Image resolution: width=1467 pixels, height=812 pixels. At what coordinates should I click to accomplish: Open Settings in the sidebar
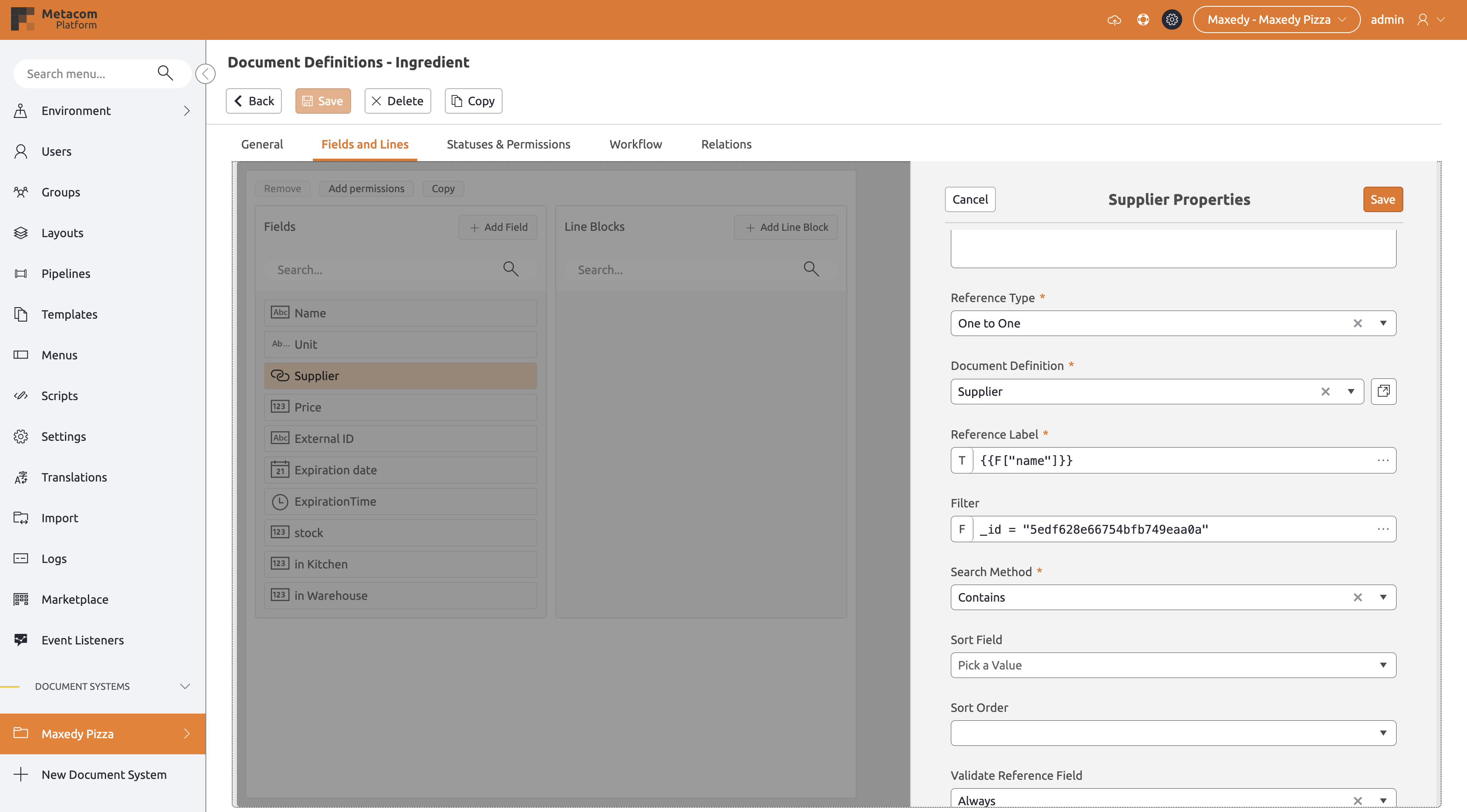(x=102, y=437)
